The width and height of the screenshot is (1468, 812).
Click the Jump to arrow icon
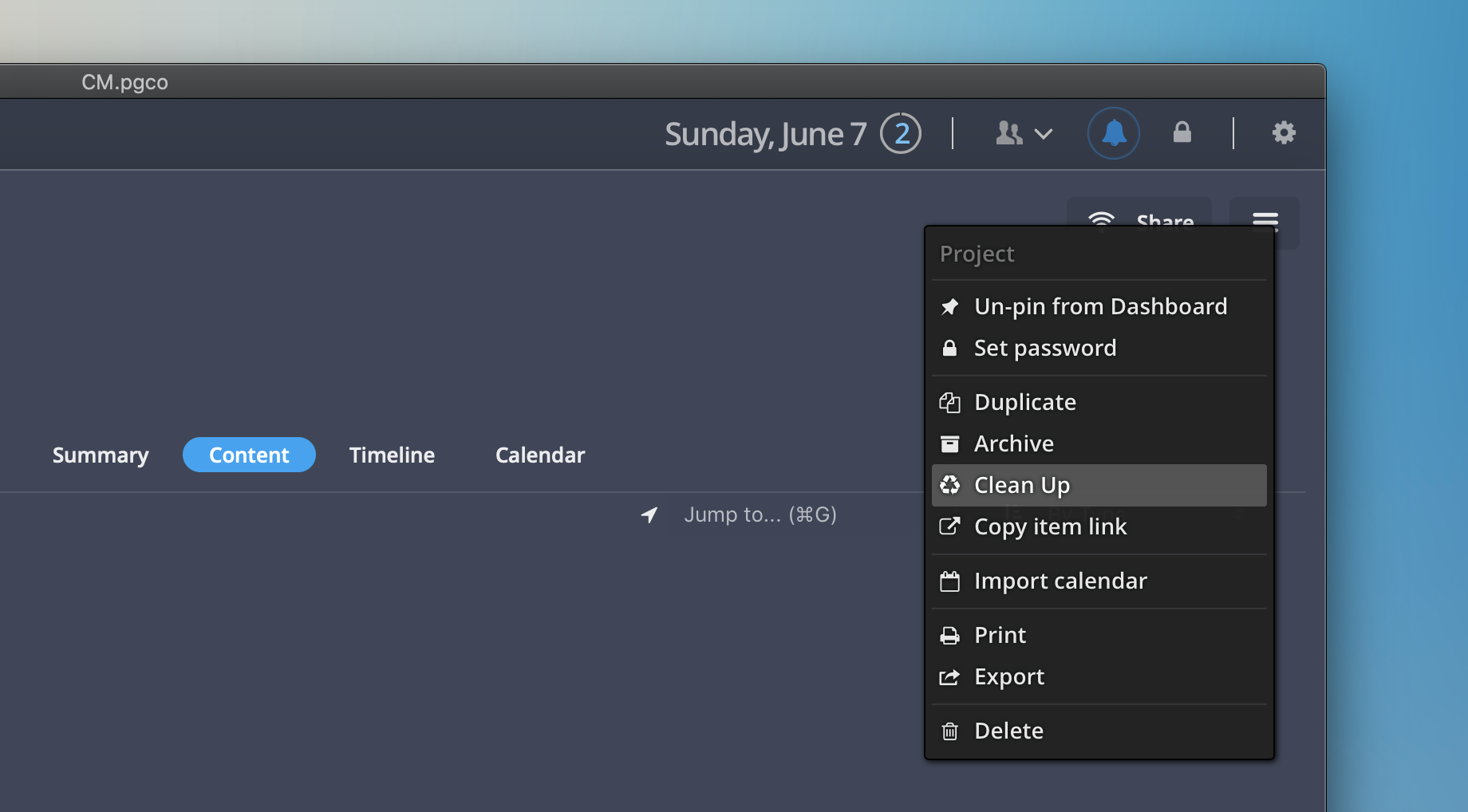tap(649, 515)
